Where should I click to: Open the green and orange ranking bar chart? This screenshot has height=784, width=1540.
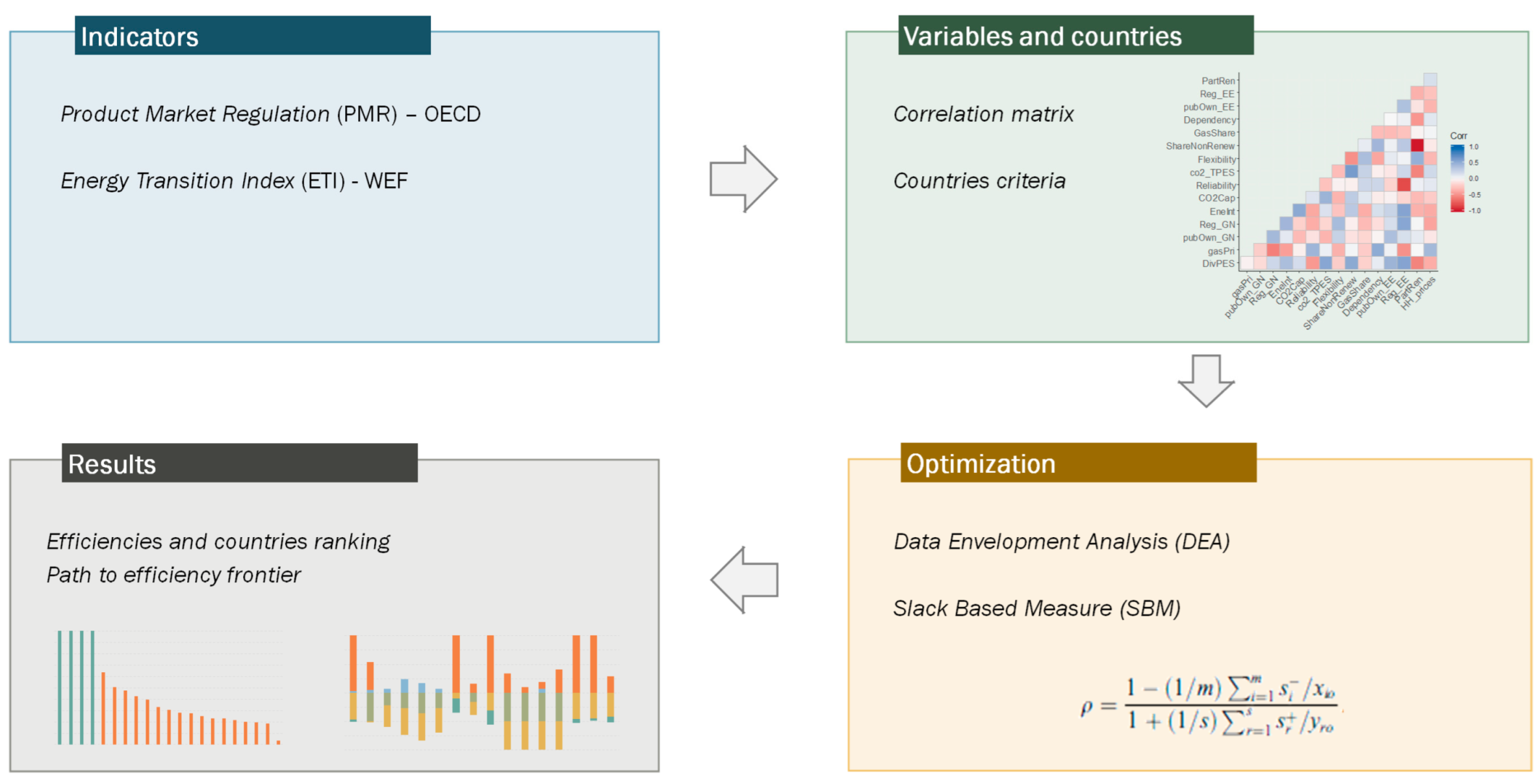169,687
